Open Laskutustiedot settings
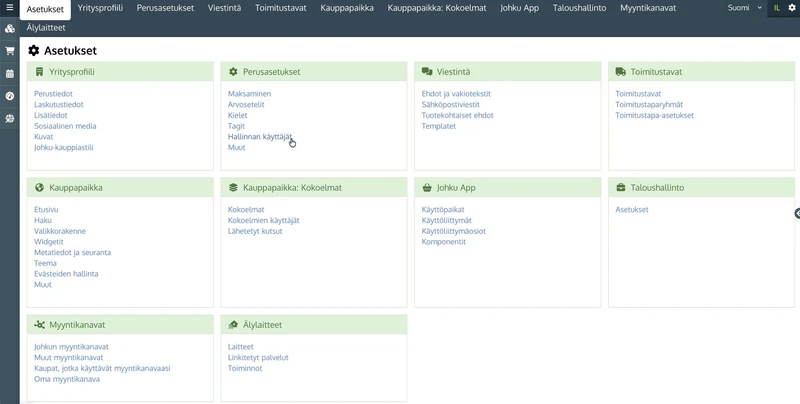The height and width of the screenshot is (404, 800). point(59,105)
